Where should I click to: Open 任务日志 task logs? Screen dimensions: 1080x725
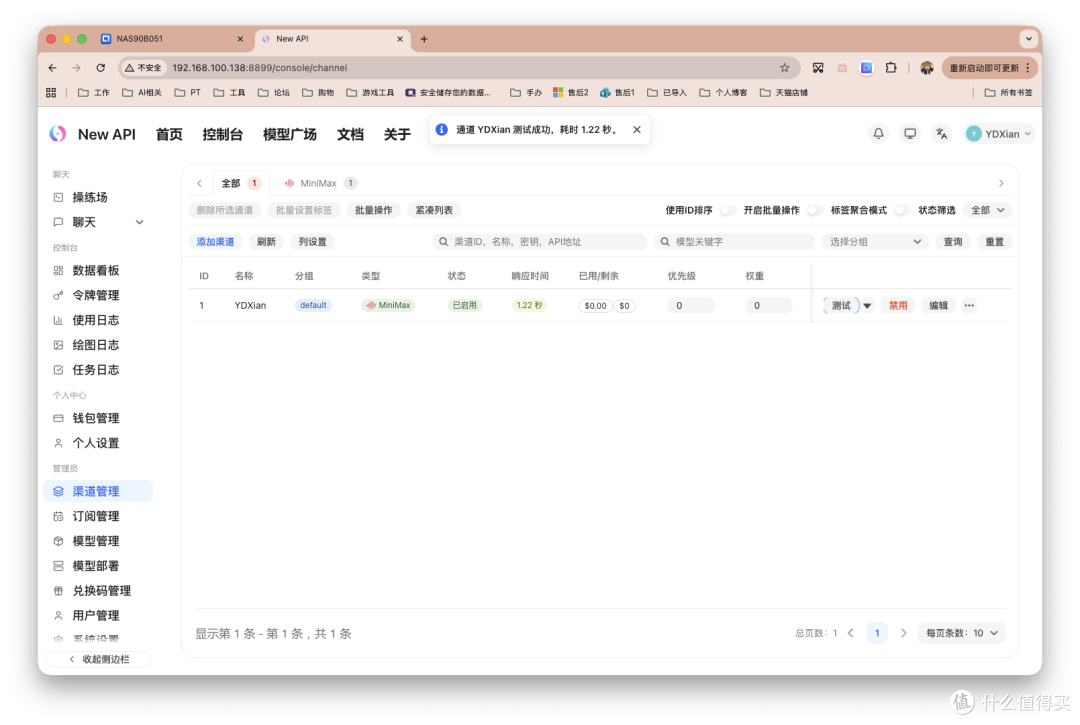98,370
